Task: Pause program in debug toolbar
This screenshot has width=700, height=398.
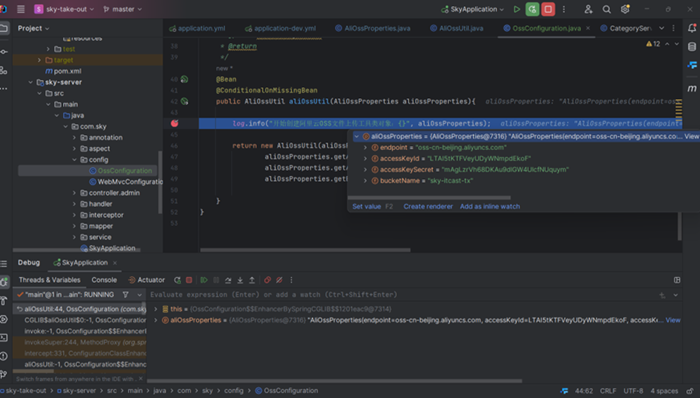Action: click(x=216, y=280)
